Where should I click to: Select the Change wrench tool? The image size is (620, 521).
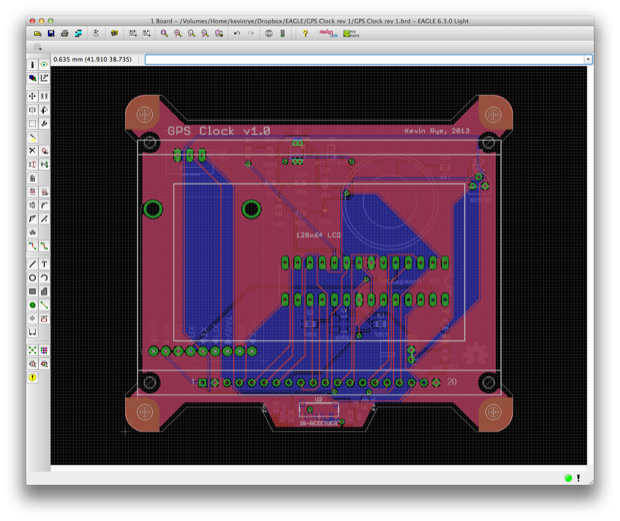point(44,124)
